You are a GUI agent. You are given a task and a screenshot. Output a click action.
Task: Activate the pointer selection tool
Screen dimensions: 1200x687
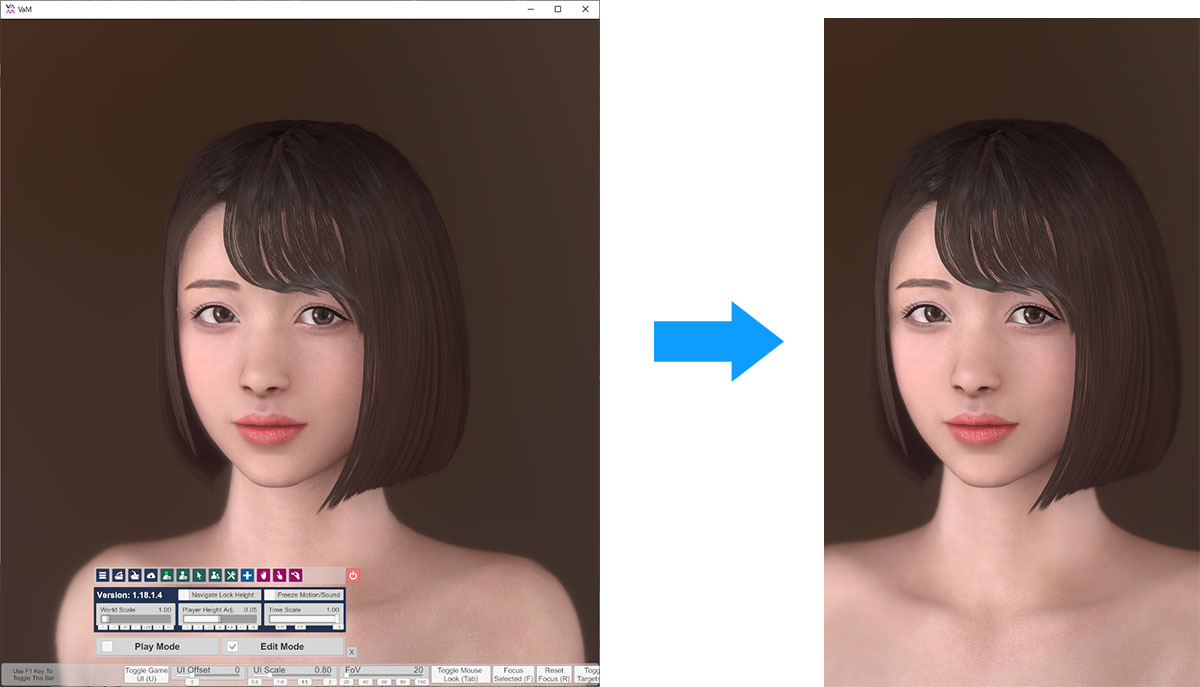point(198,575)
